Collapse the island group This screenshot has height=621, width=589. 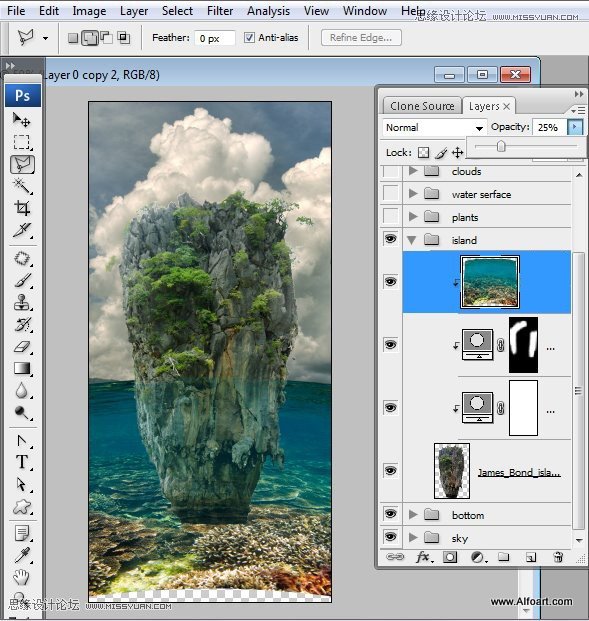[x=412, y=240]
